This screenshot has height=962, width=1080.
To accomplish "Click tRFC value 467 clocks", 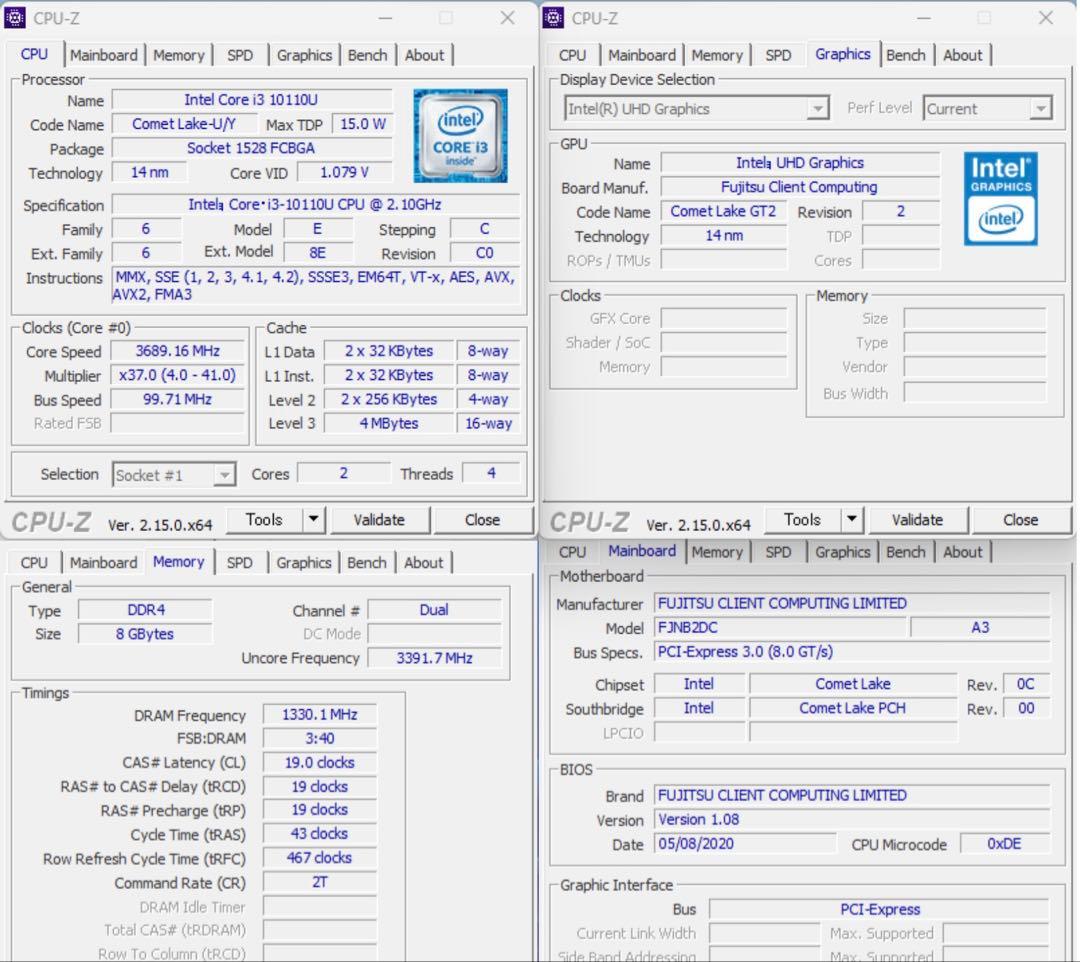I will (320, 858).
